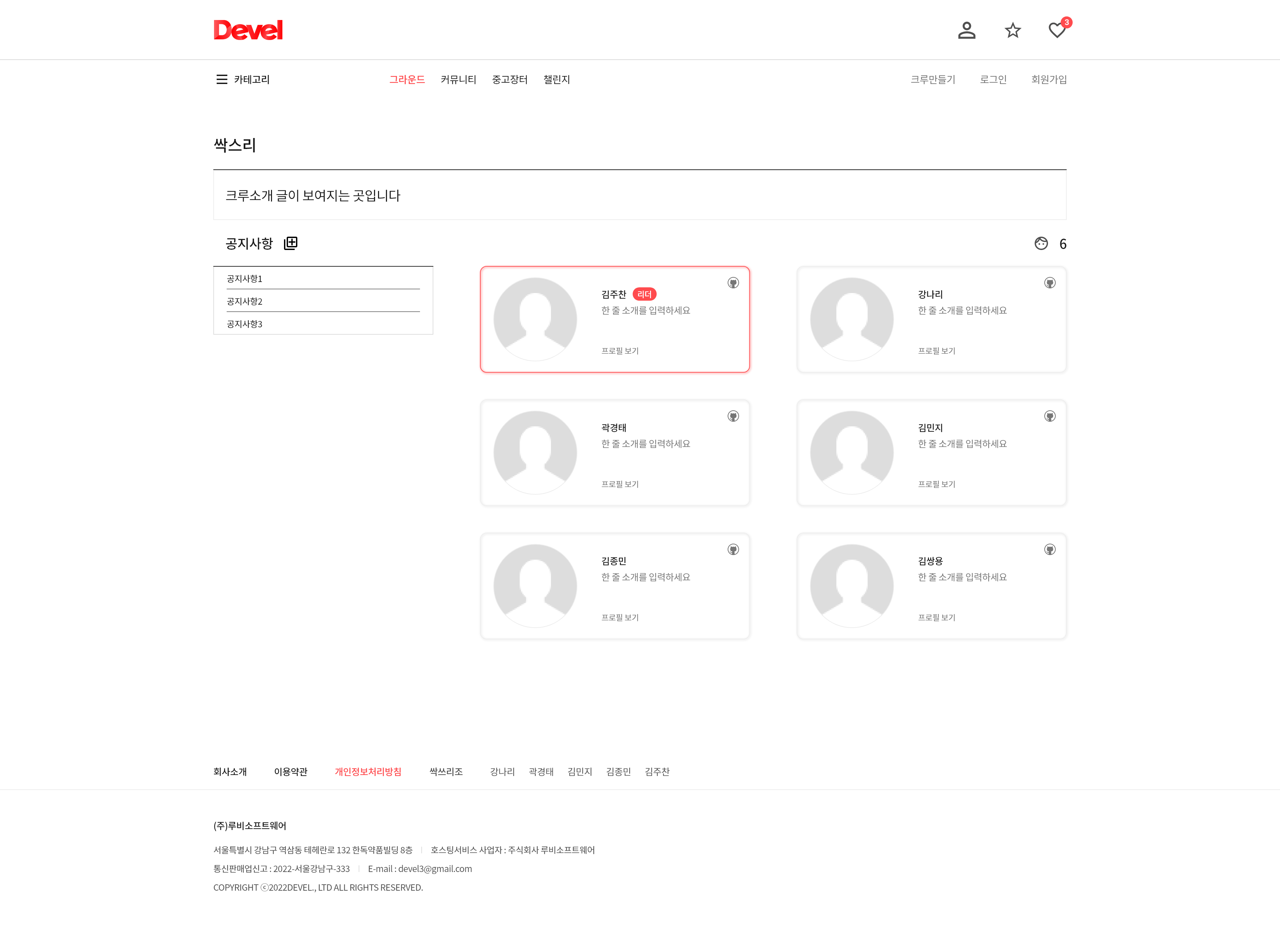Go to the 커뮤니티 menu item
Screen dimensions: 1280x952
[x=458, y=80]
